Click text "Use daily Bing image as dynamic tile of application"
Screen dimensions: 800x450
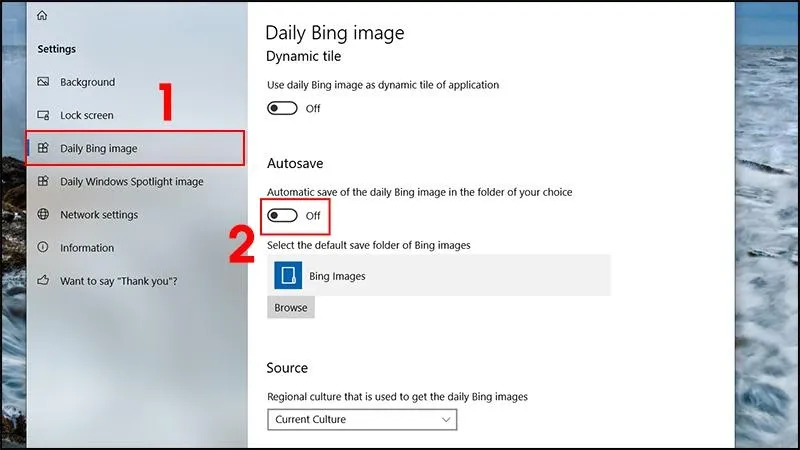[x=383, y=85]
